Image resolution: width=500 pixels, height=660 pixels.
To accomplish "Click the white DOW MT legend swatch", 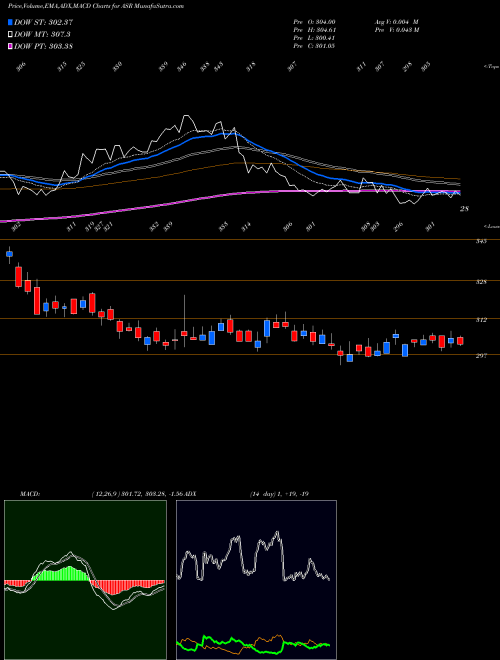I will coord(11,34).
